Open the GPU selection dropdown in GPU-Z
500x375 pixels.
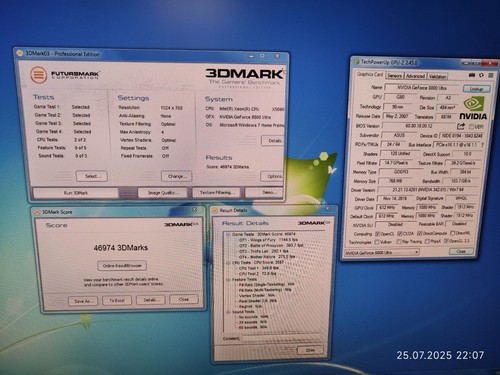click(382, 253)
